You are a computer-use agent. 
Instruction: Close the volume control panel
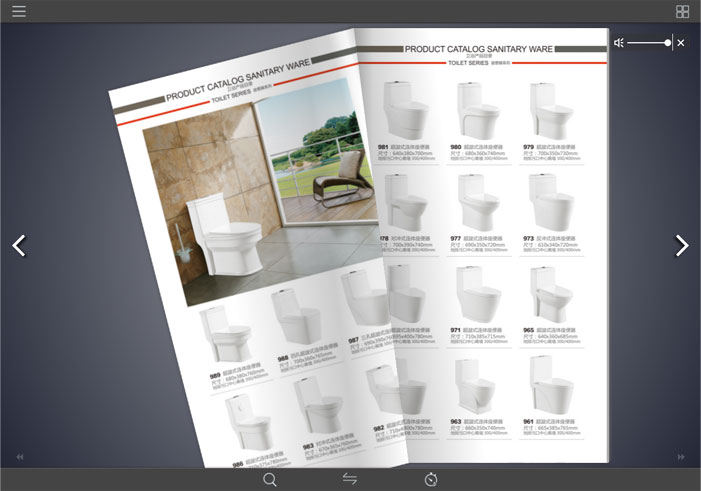(x=681, y=43)
